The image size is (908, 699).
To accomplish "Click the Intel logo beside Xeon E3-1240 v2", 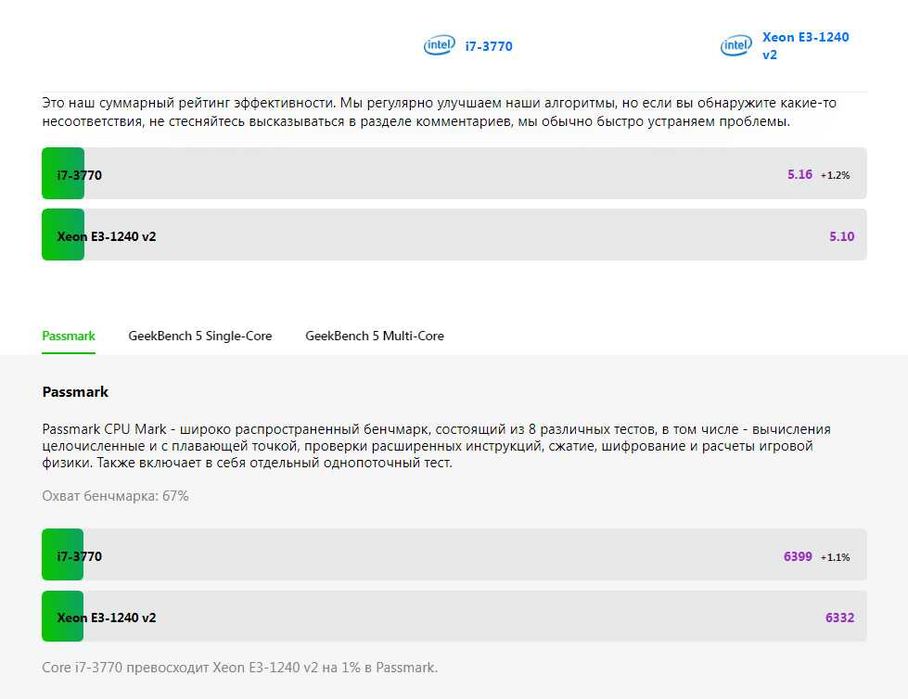I will pos(736,46).
